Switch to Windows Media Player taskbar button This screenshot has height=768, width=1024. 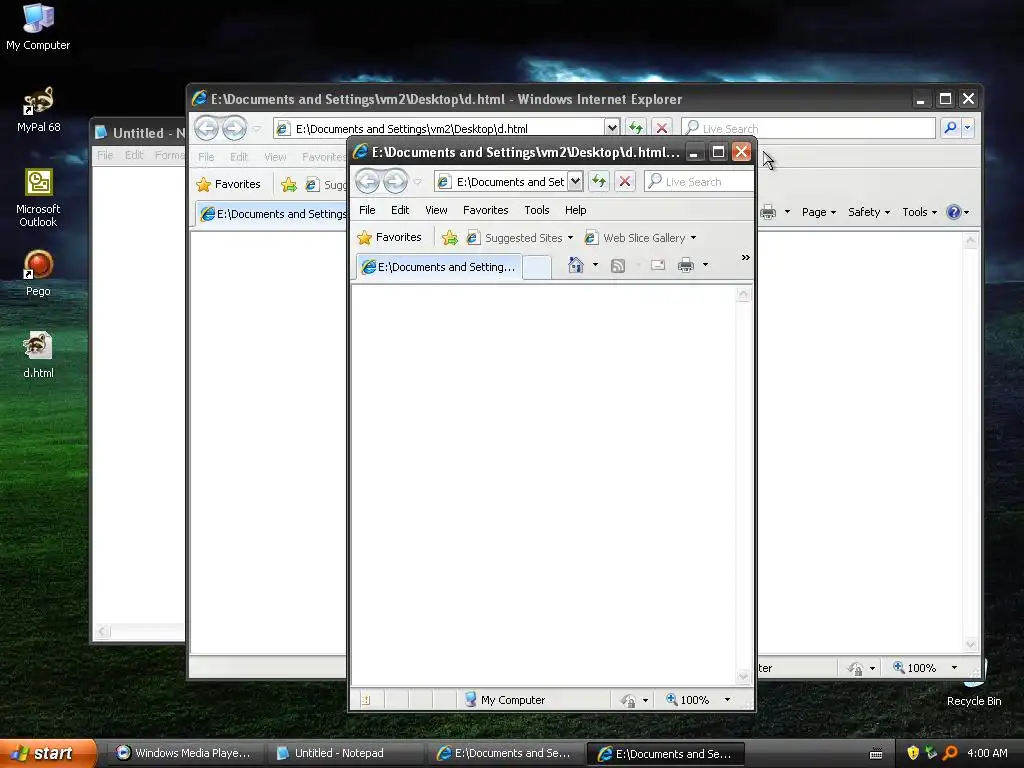(184, 754)
